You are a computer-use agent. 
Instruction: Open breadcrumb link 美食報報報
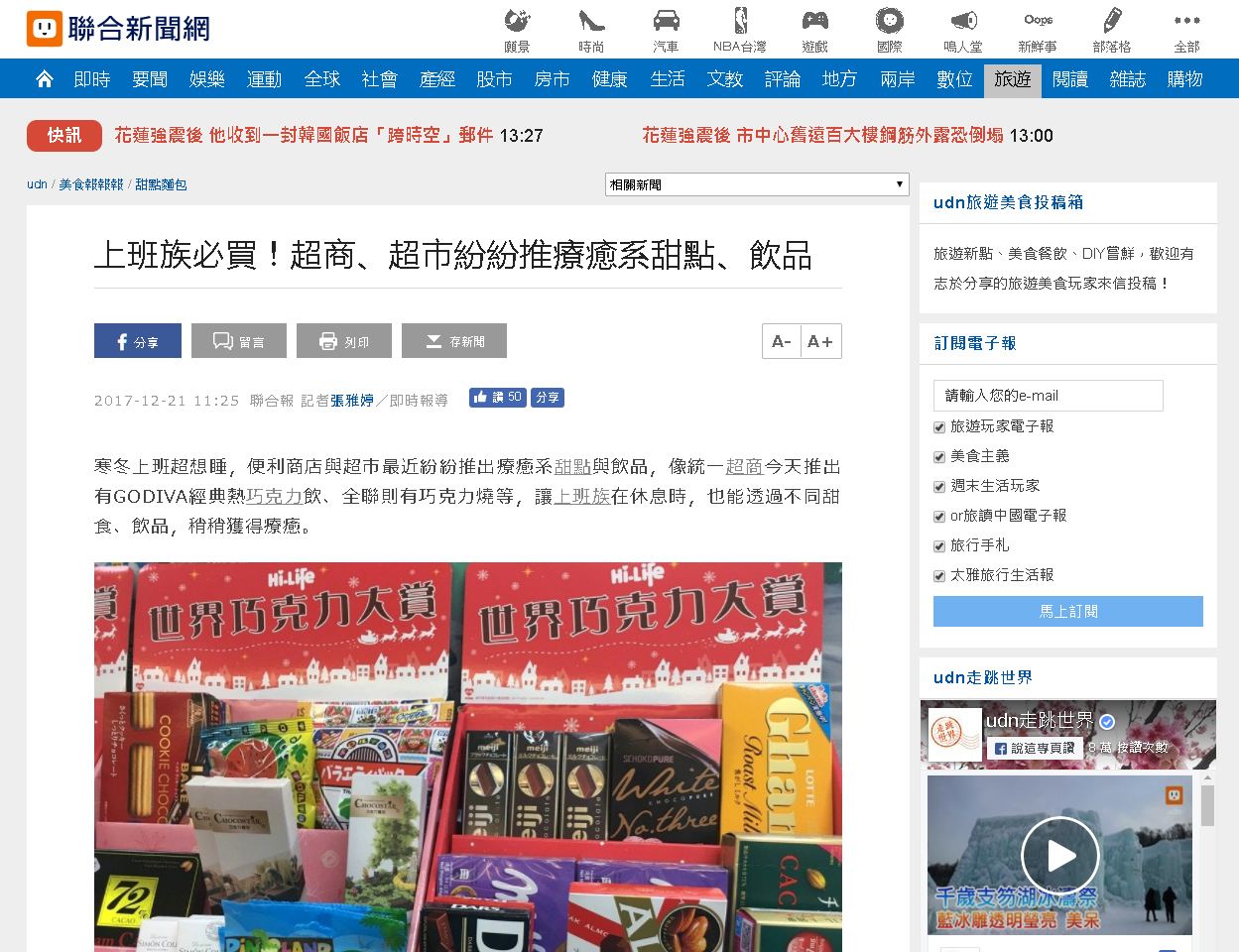[91, 184]
